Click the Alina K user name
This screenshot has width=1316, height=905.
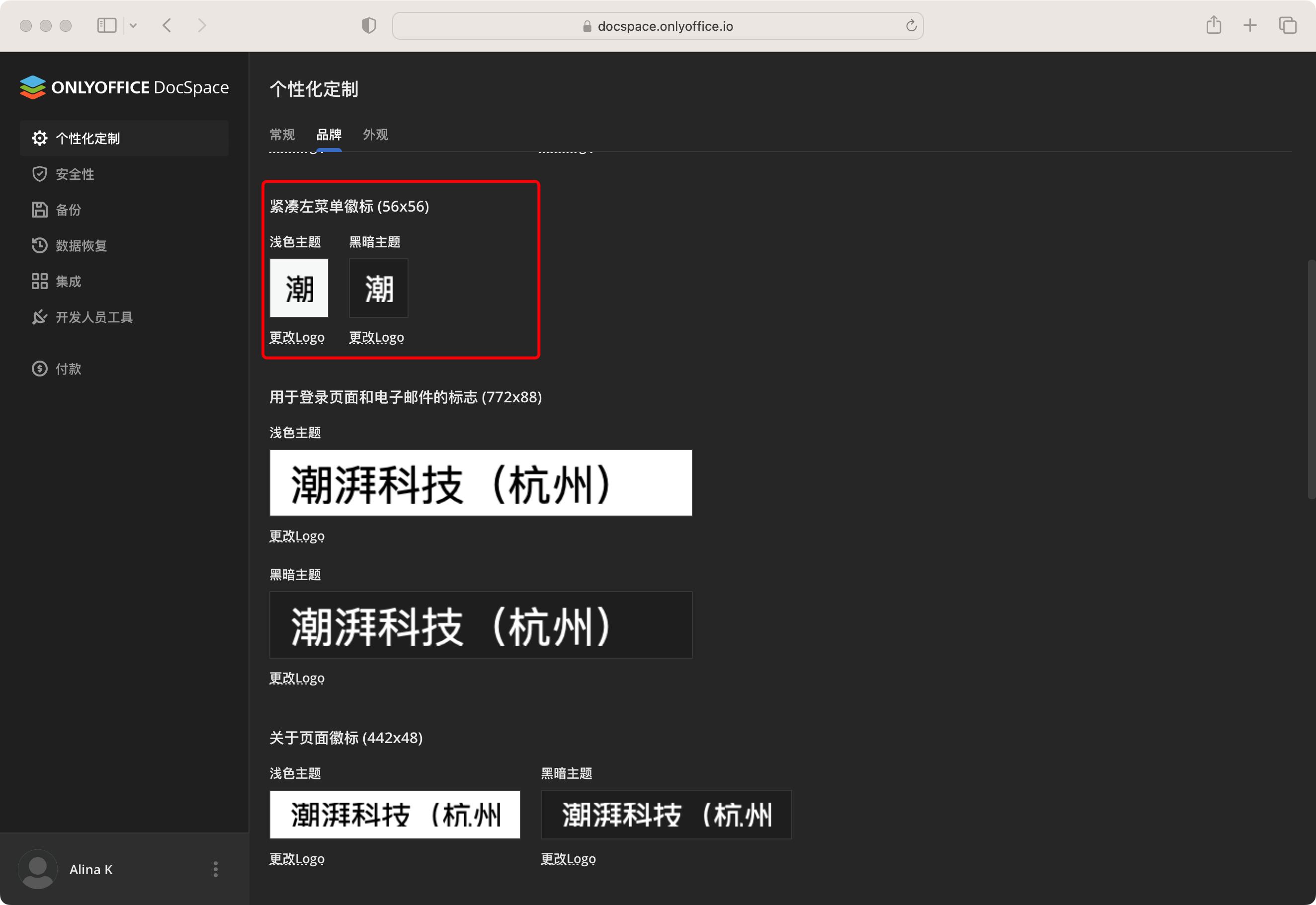(x=91, y=869)
